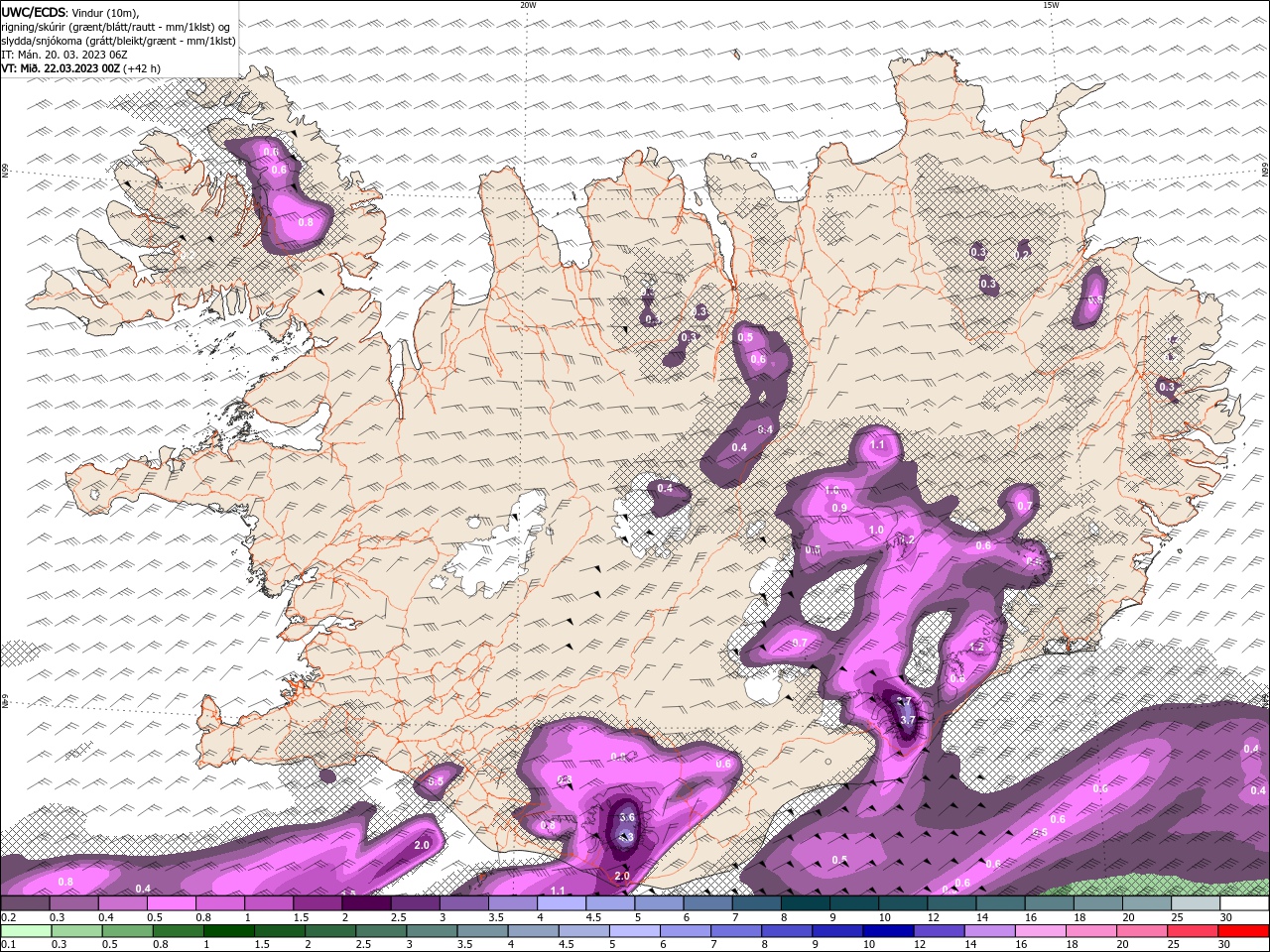1270x952 pixels.
Task: Click the "20W" longitude label
Action: 528,5
